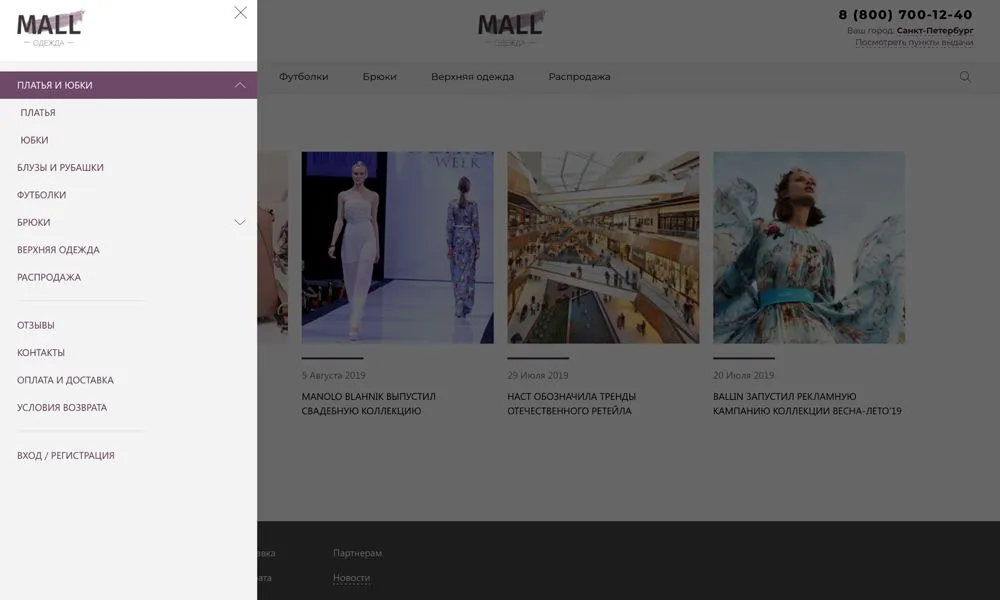Open Новости in the footer
Screen dimensions: 1000x600
(x=350, y=577)
